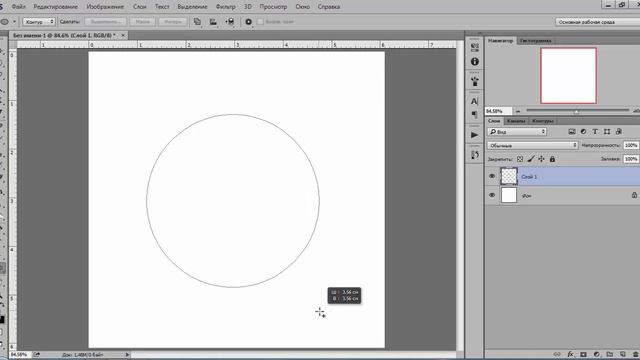Screen dimensions: 640x360
Task: Open the Текст menu
Action: tap(162, 7)
